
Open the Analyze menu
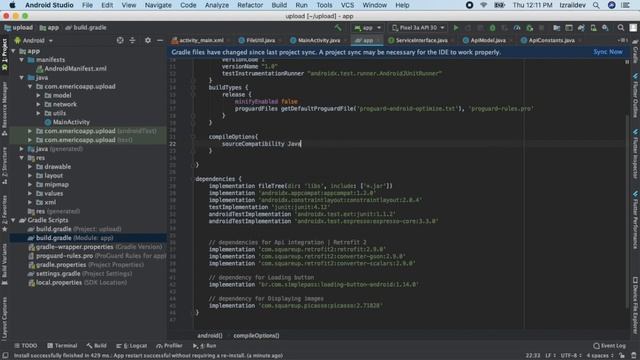coord(217,5)
